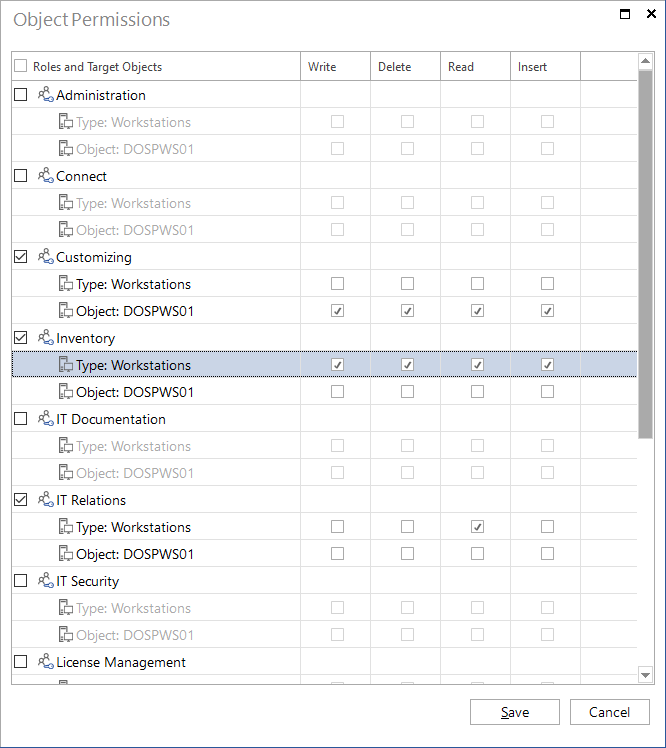Select the Inventory role row label
The width and height of the screenshot is (666, 748).
85,338
